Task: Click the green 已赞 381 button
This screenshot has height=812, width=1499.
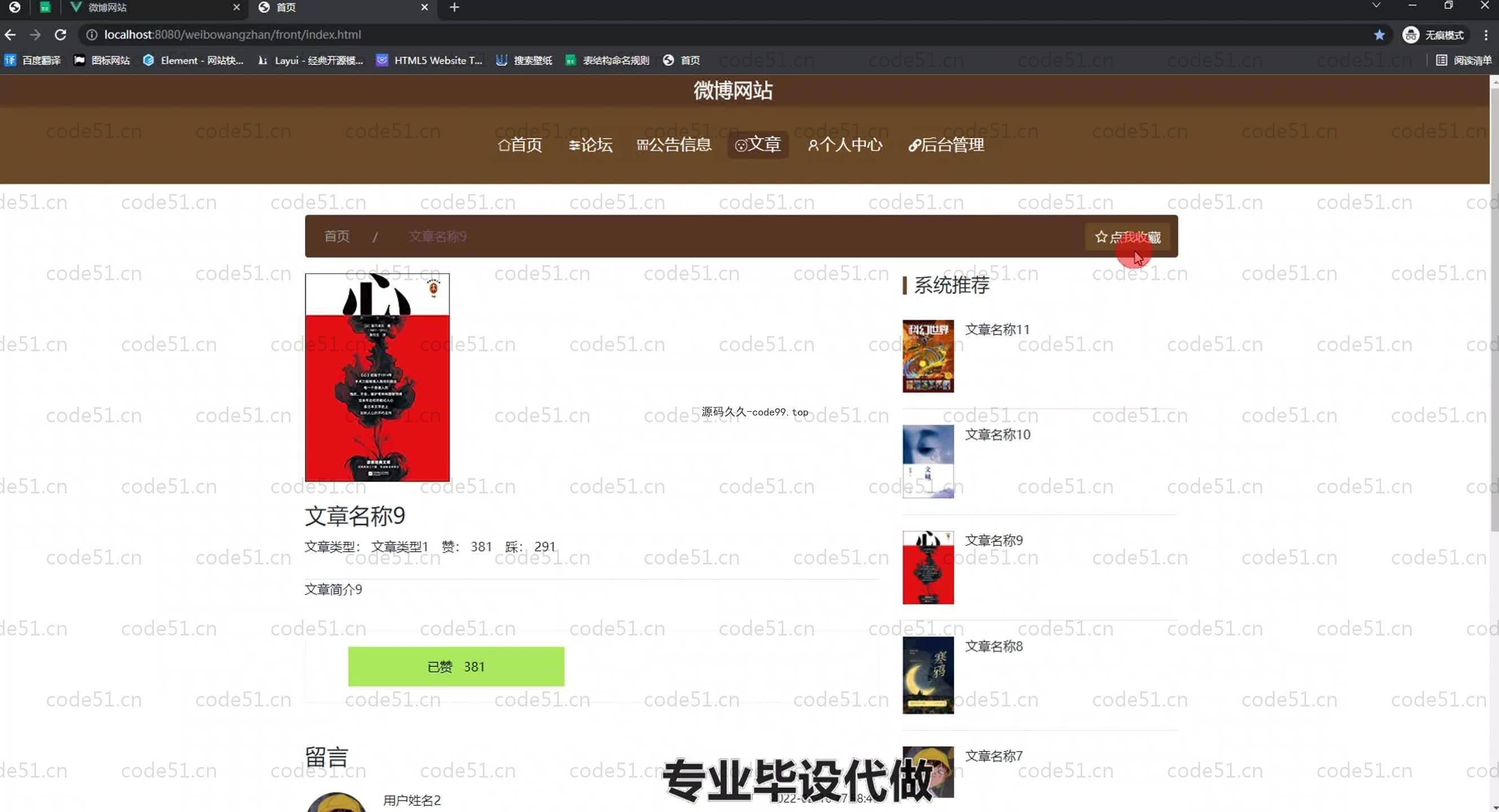Action: coord(456,667)
